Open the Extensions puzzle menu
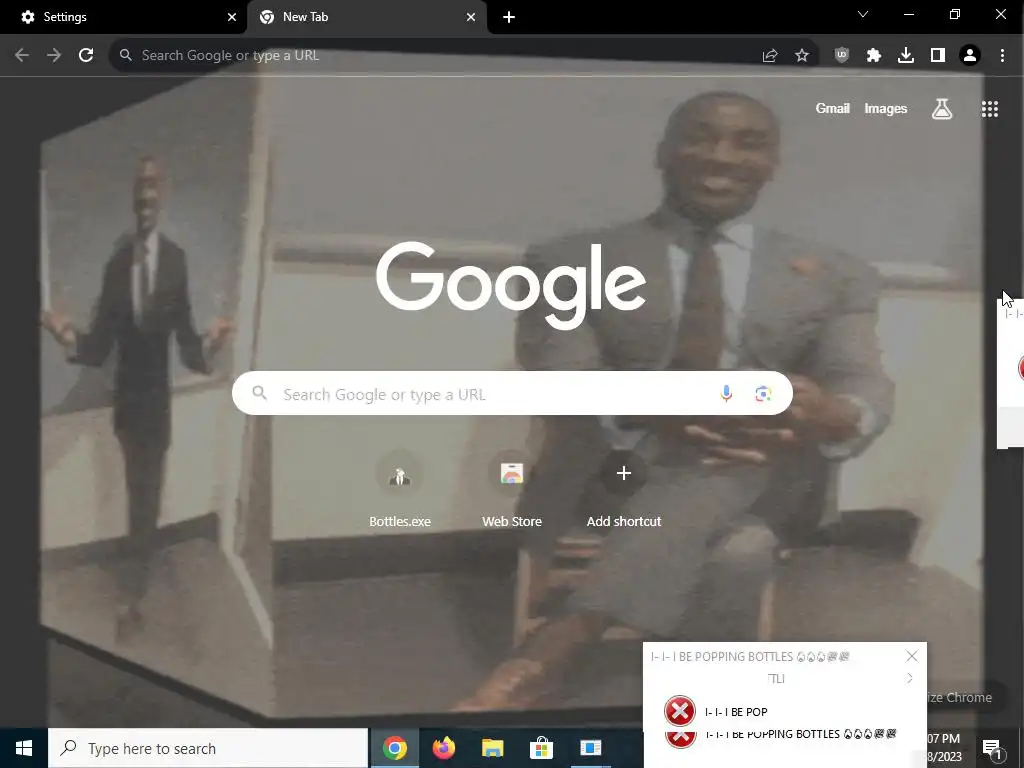 874,56
